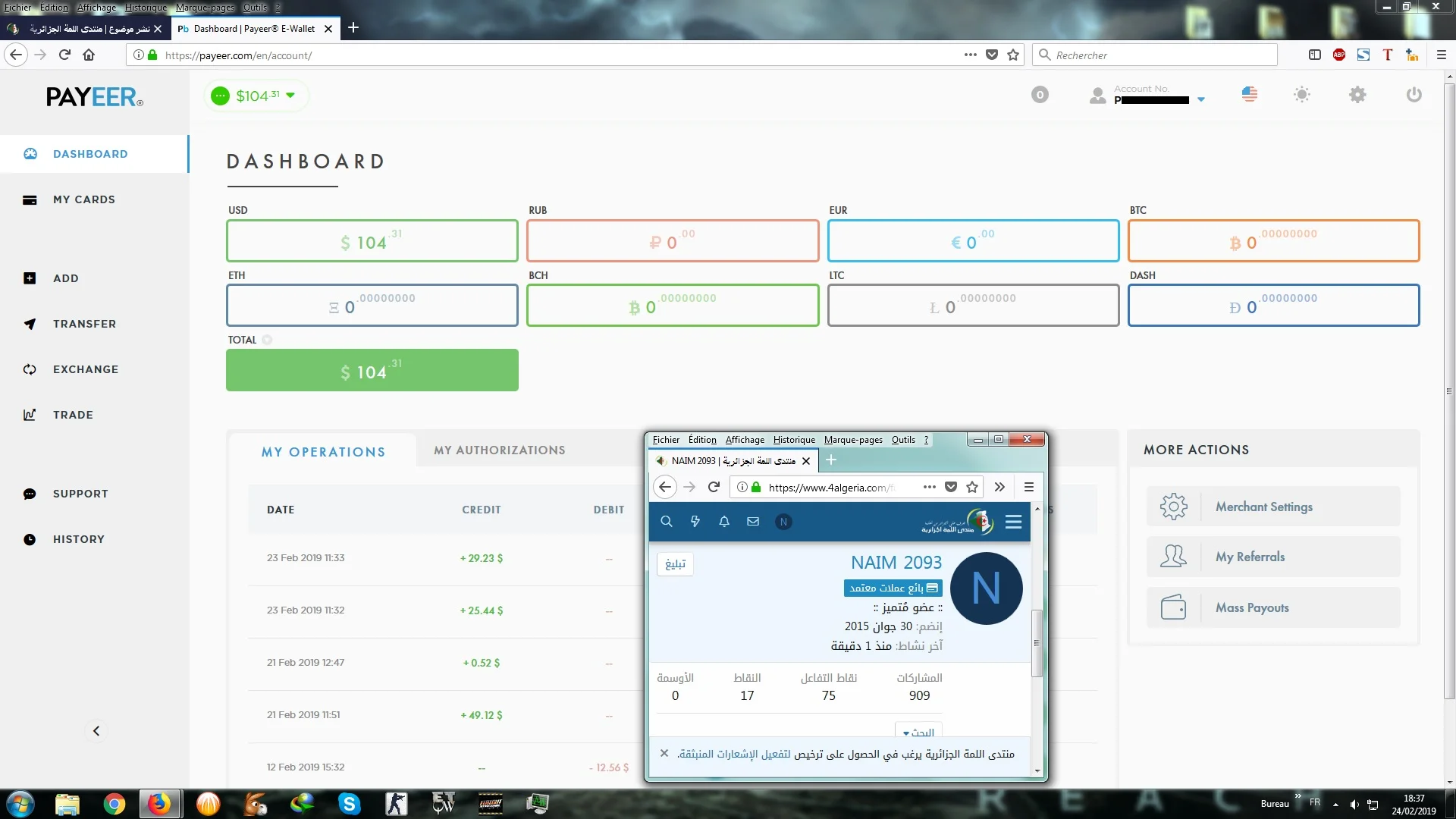This screenshot has width=1456, height=819.
Task: Dismiss the forum notification permission banner
Action: (664, 754)
